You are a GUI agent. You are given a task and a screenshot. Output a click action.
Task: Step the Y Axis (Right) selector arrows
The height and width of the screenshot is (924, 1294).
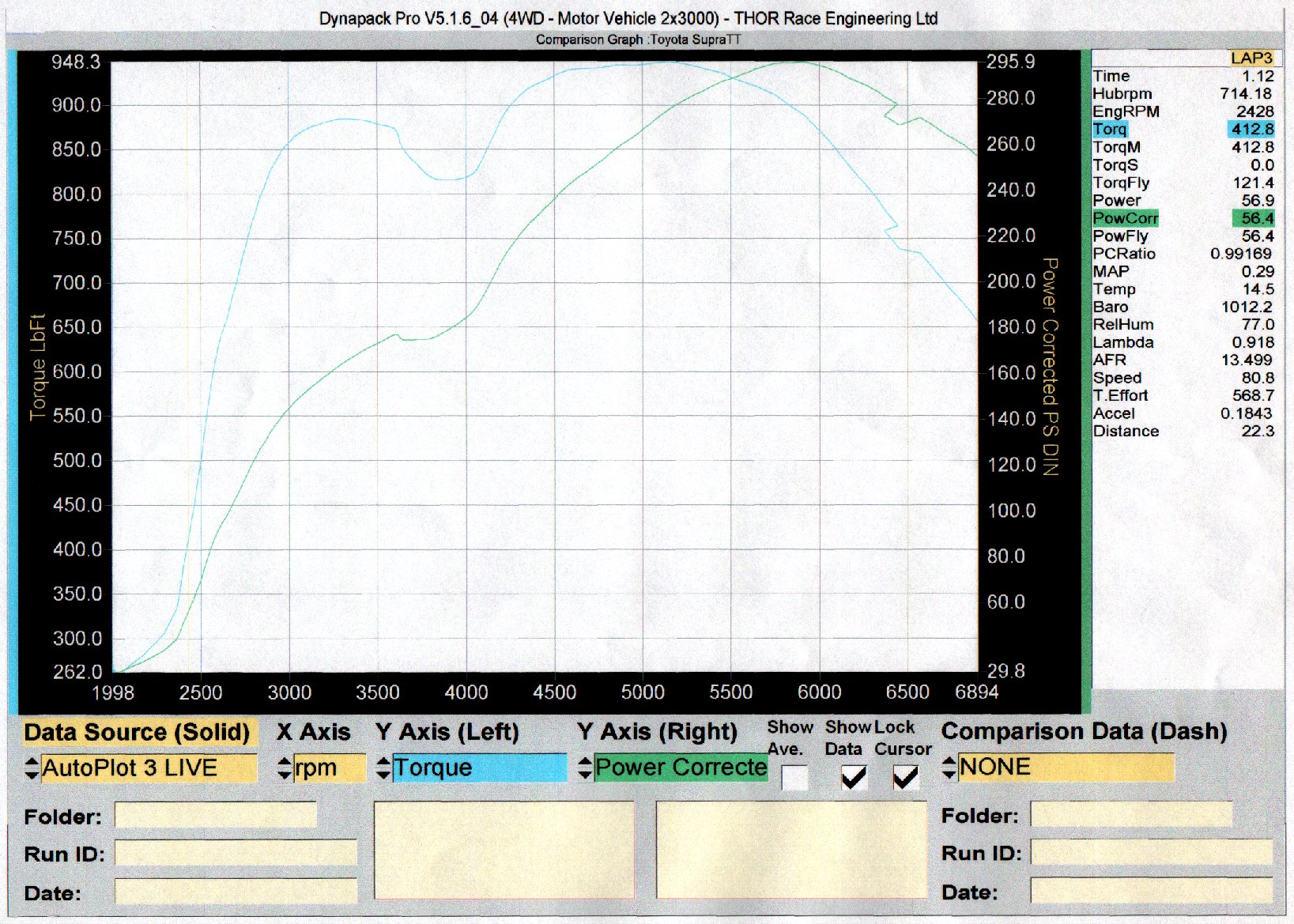pyautogui.click(x=585, y=768)
